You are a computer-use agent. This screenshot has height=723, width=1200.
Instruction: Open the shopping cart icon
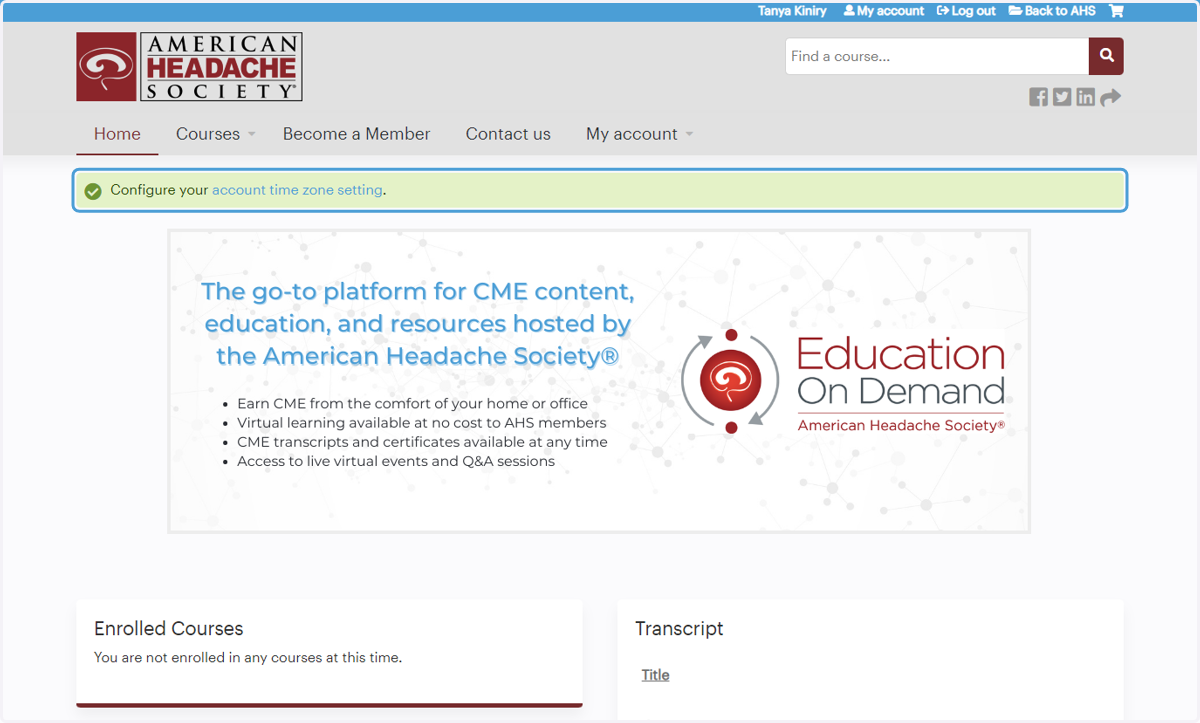(x=1116, y=11)
